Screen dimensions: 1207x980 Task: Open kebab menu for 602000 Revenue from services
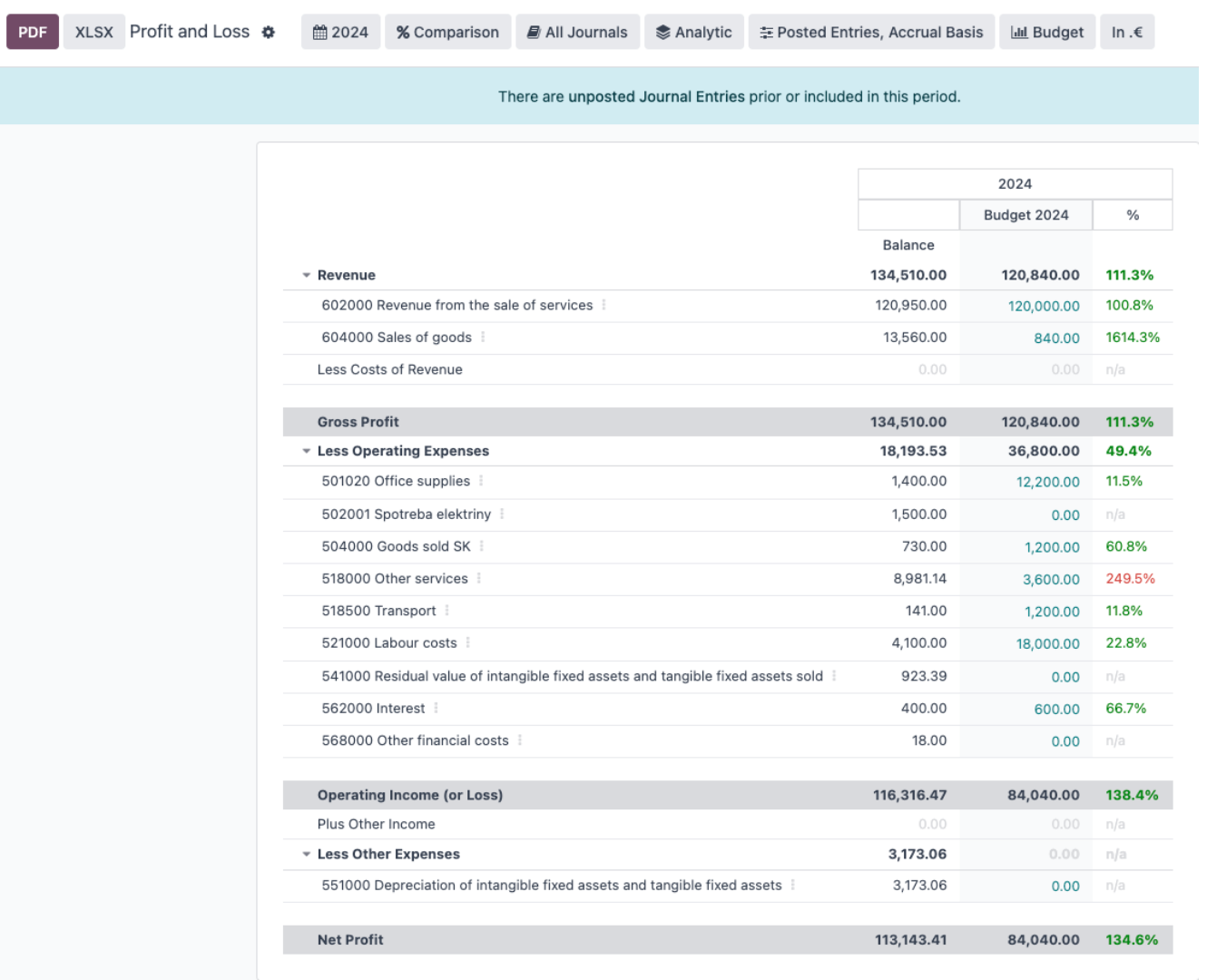click(603, 306)
